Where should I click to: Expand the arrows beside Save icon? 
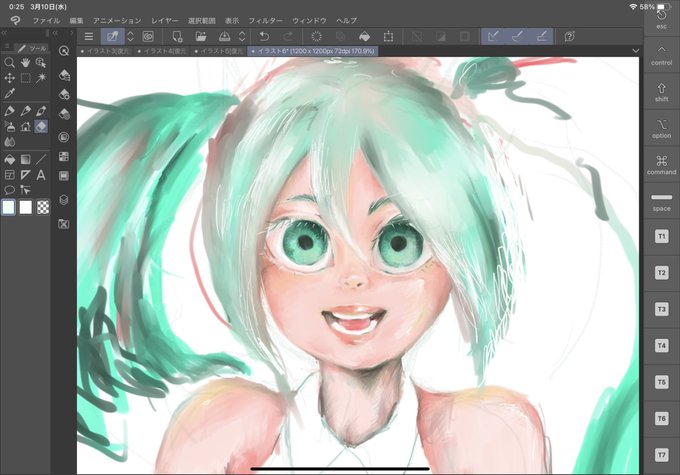242,36
